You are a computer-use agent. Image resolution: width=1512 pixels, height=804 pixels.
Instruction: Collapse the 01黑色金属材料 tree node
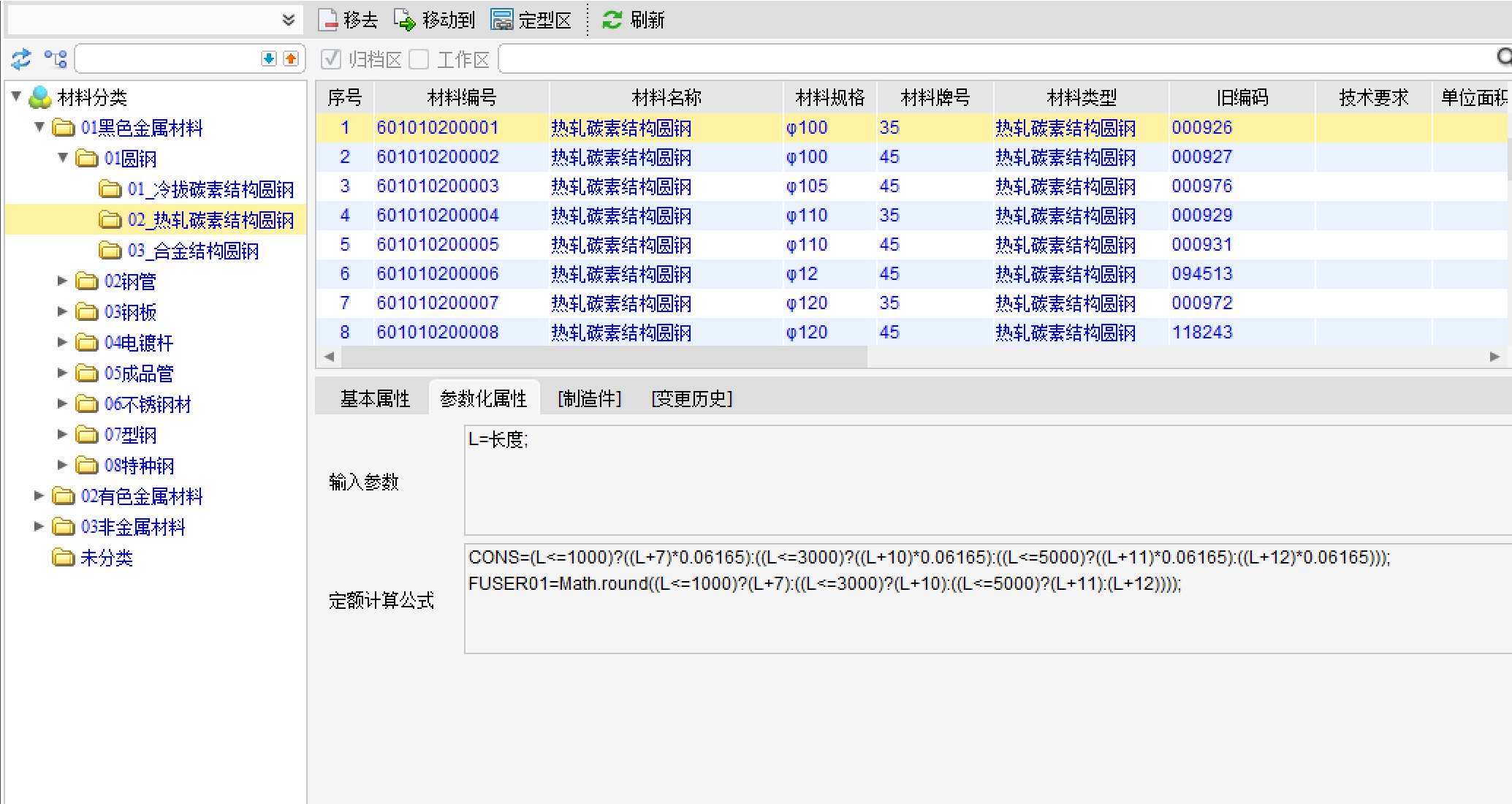point(39,127)
